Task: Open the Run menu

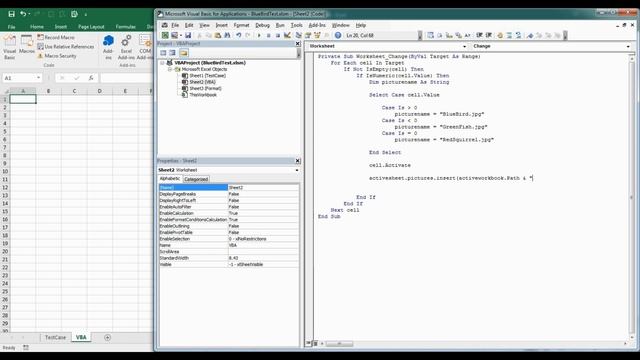Action: tap(280, 25)
